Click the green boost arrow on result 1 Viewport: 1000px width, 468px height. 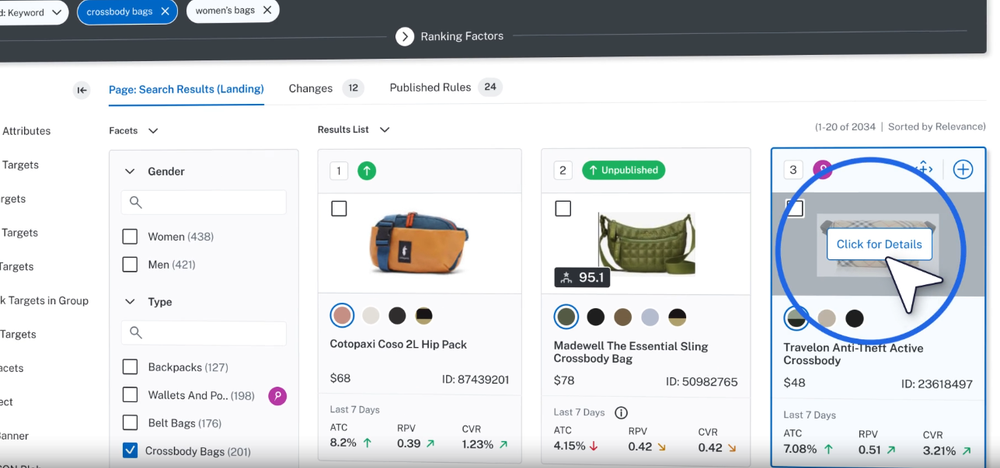click(x=367, y=170)
